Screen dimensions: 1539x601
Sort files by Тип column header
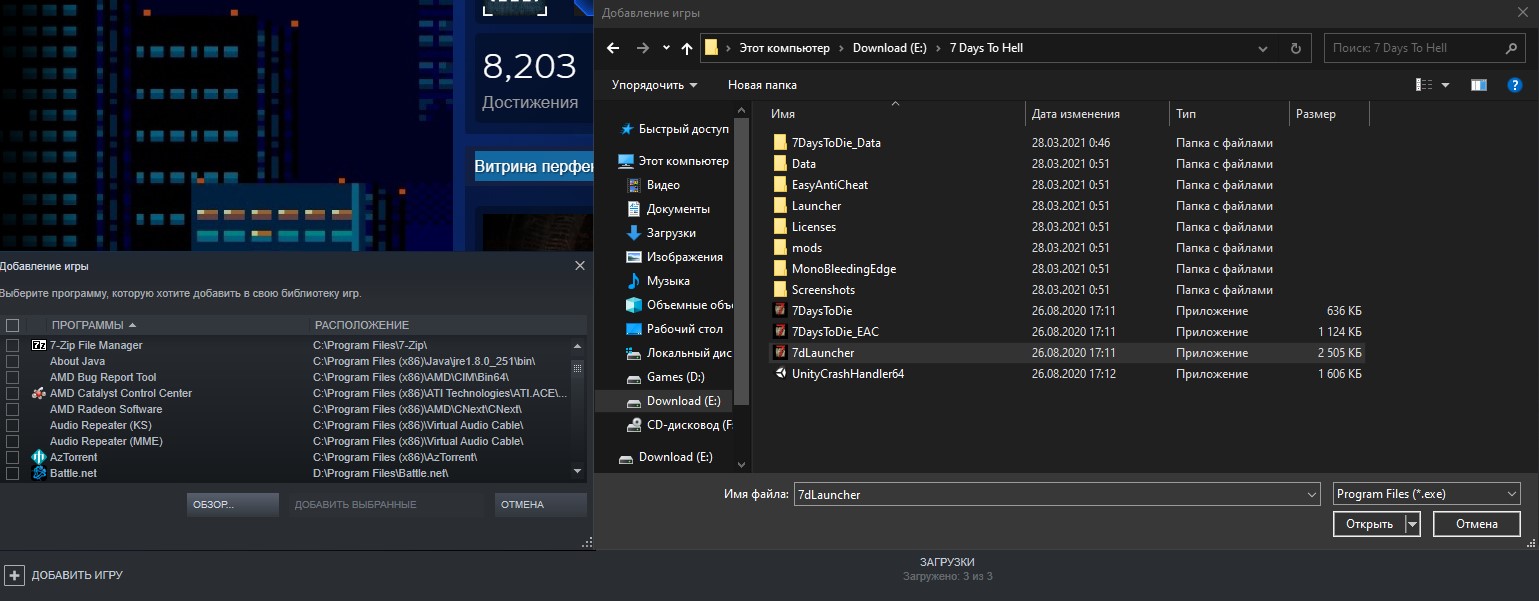pyautogui.click(x=1186, y=114)
